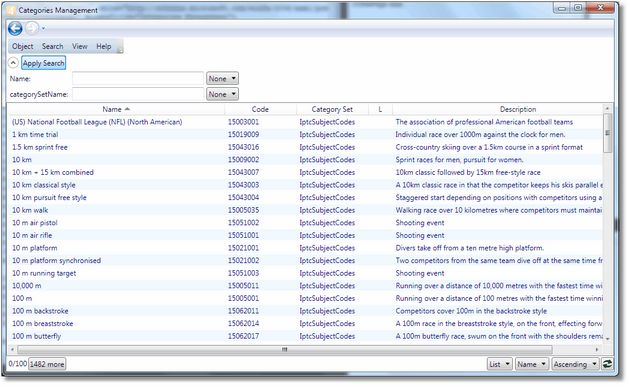
Task: Select the 10 m air pistol row
Action: click(305, 223)
